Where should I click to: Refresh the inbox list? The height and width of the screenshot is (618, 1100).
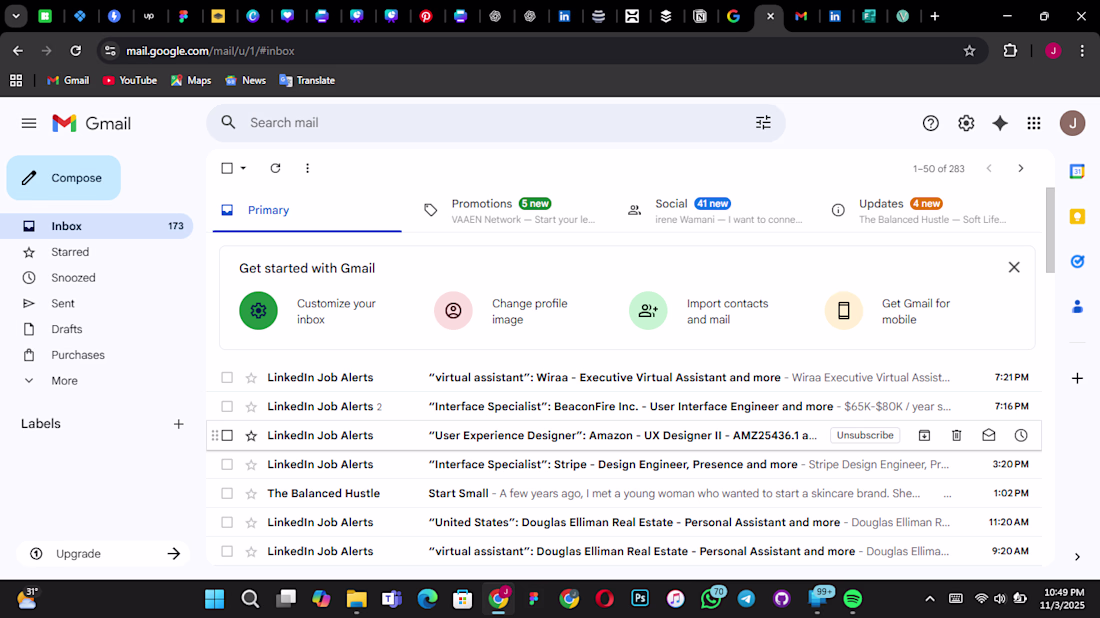point(275,168)
